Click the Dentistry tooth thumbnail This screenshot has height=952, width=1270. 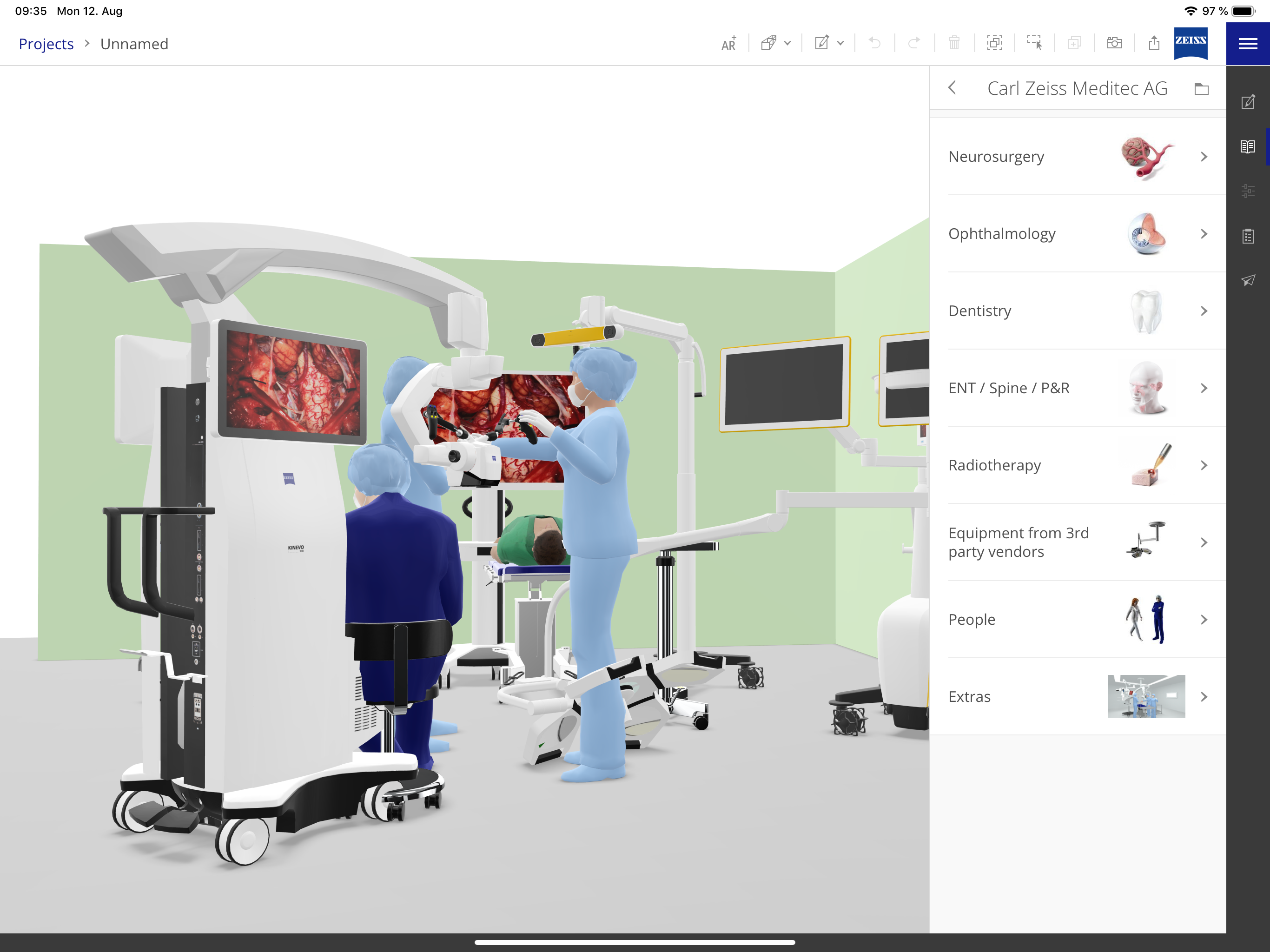click(1146, 311)
